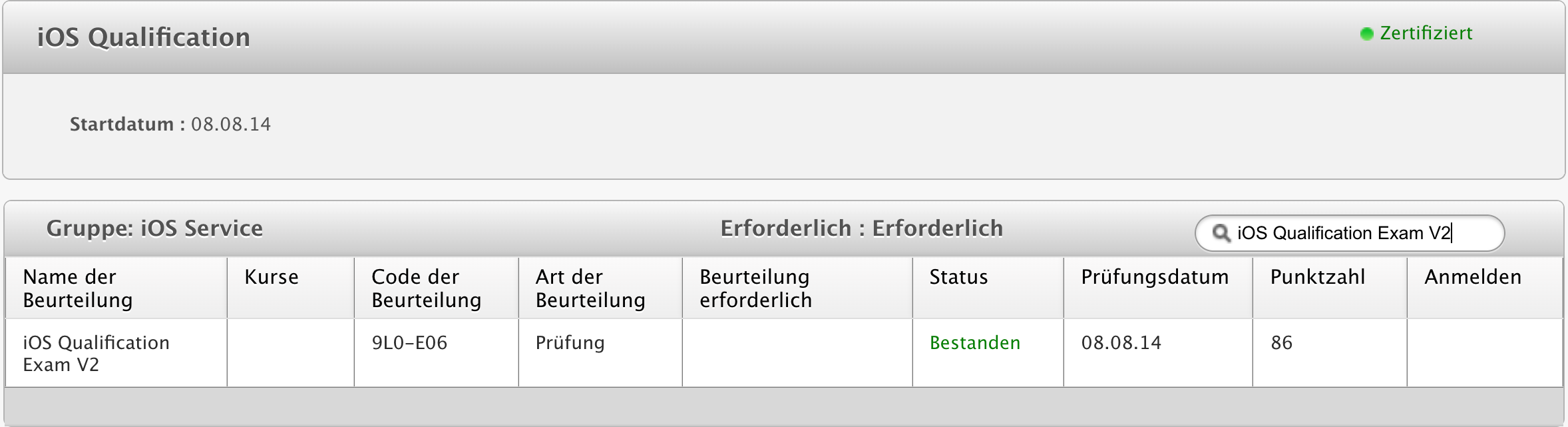
Task: Click the magnifier icon in the search box
Action: 1221,233
